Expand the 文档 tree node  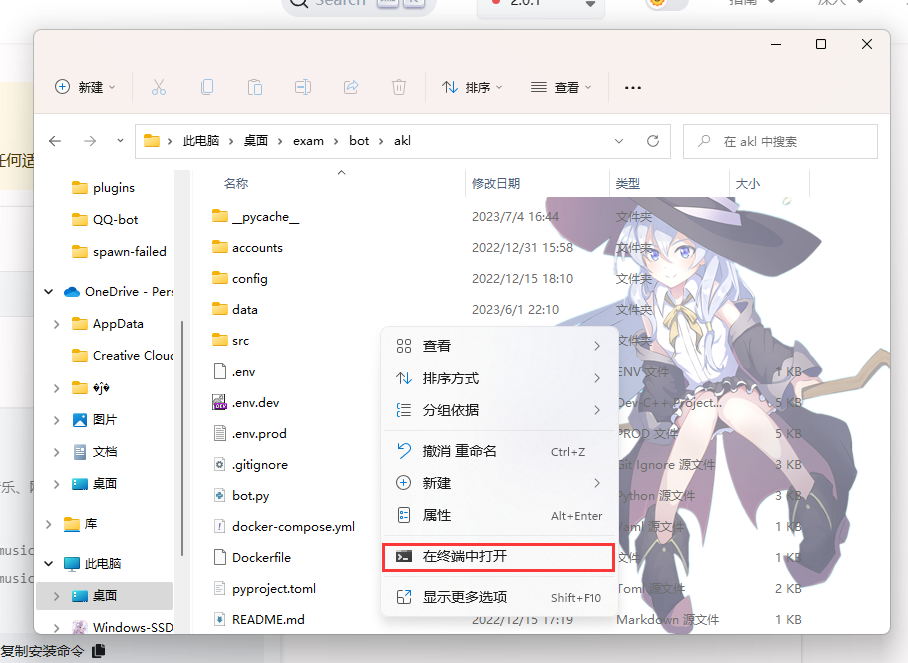pyautogui.click(x=56, y=452)
